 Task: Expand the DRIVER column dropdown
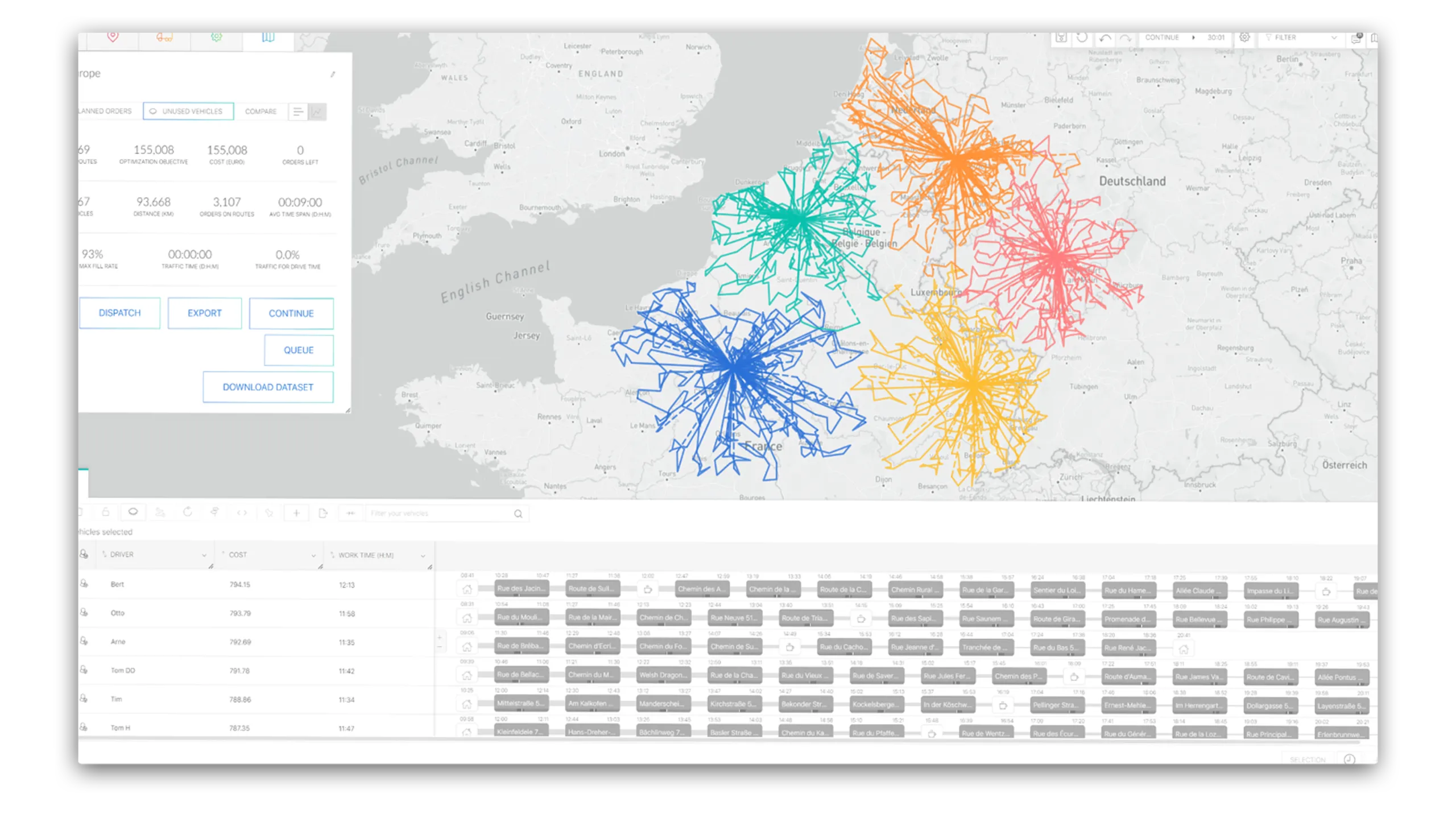(x=204, y=555)
